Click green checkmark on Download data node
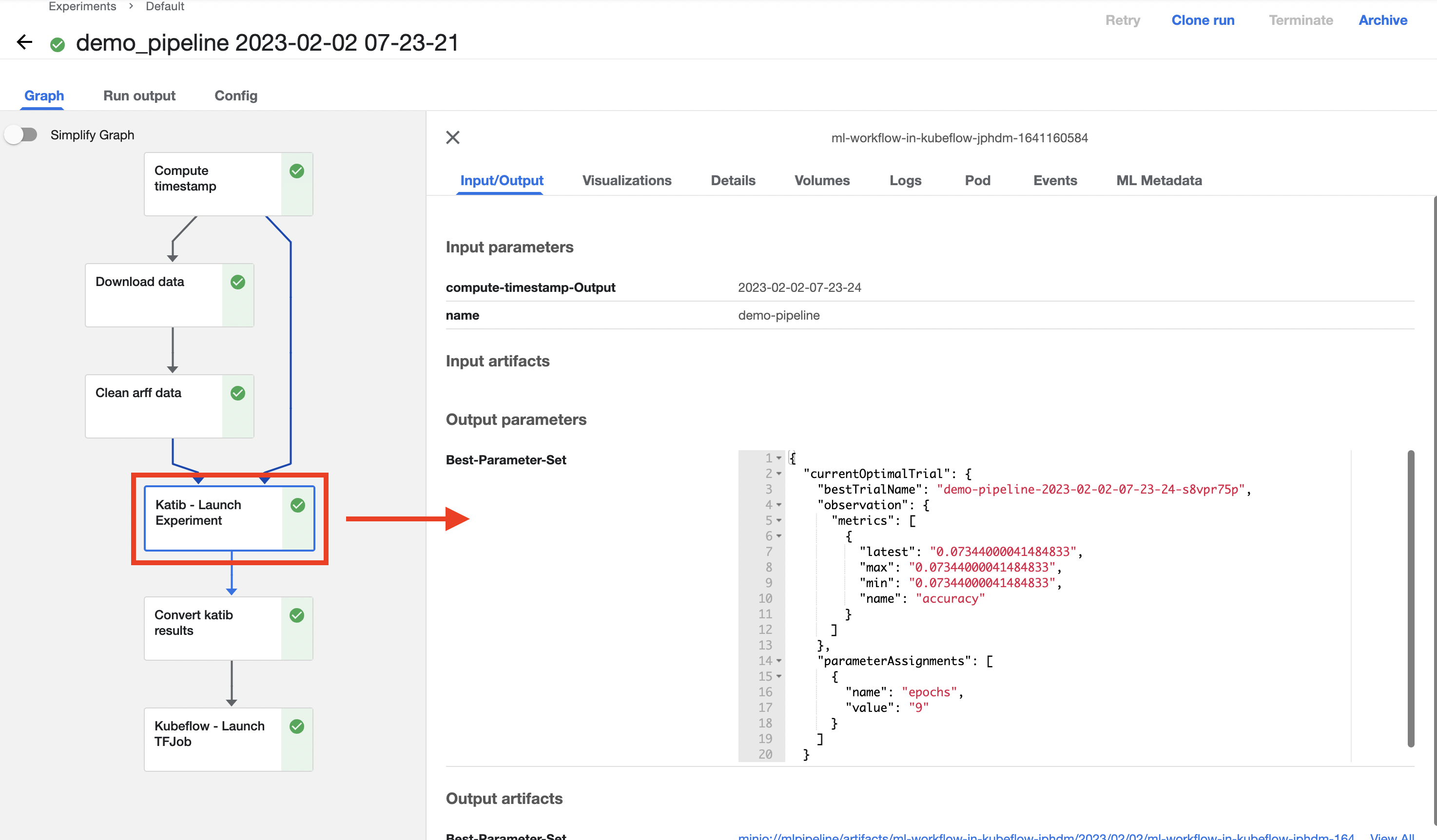The image size is (1437, 840). tap(238, 282)
